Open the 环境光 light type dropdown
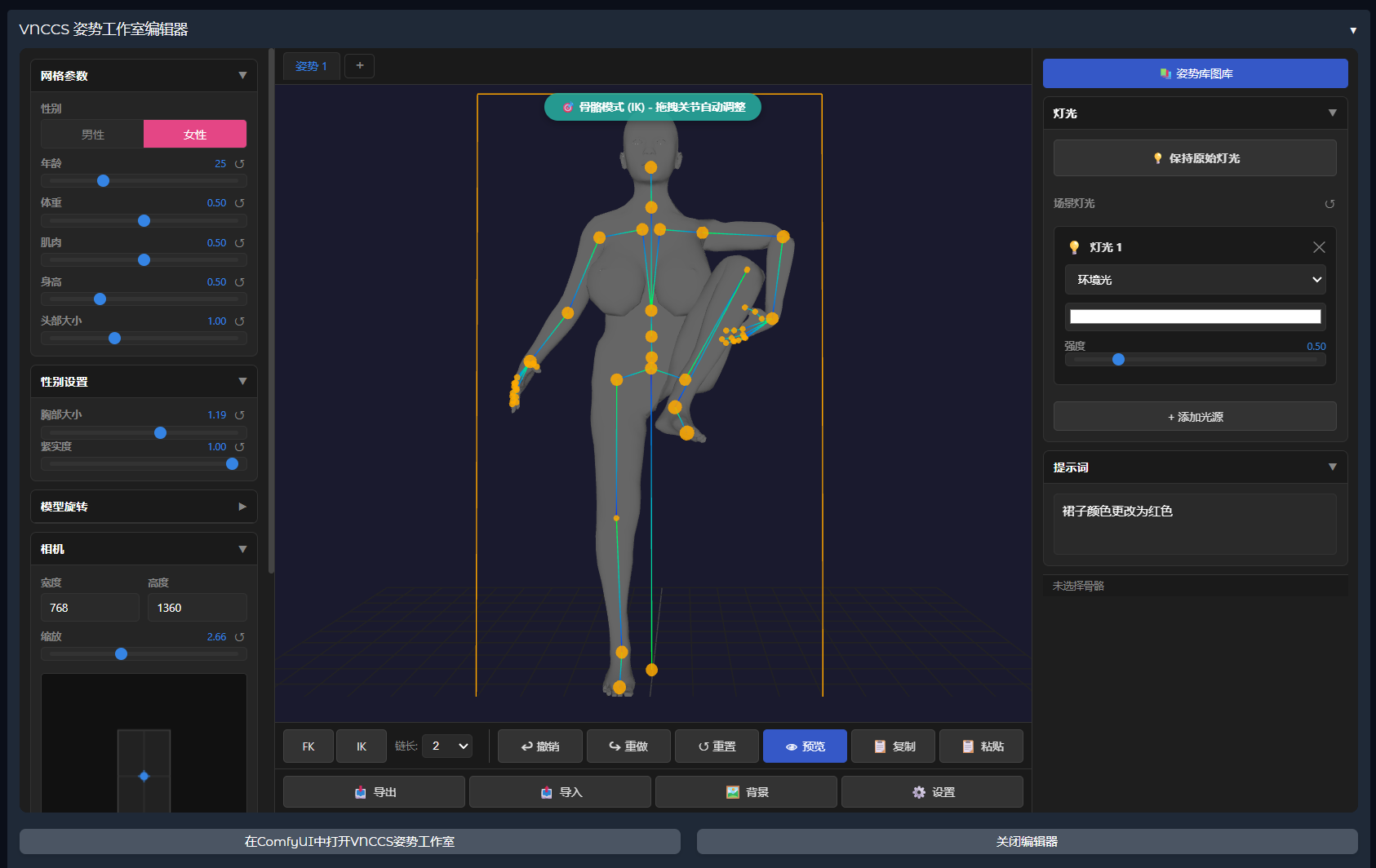Screen dimensions: 1376x868 pos(1195,280)
